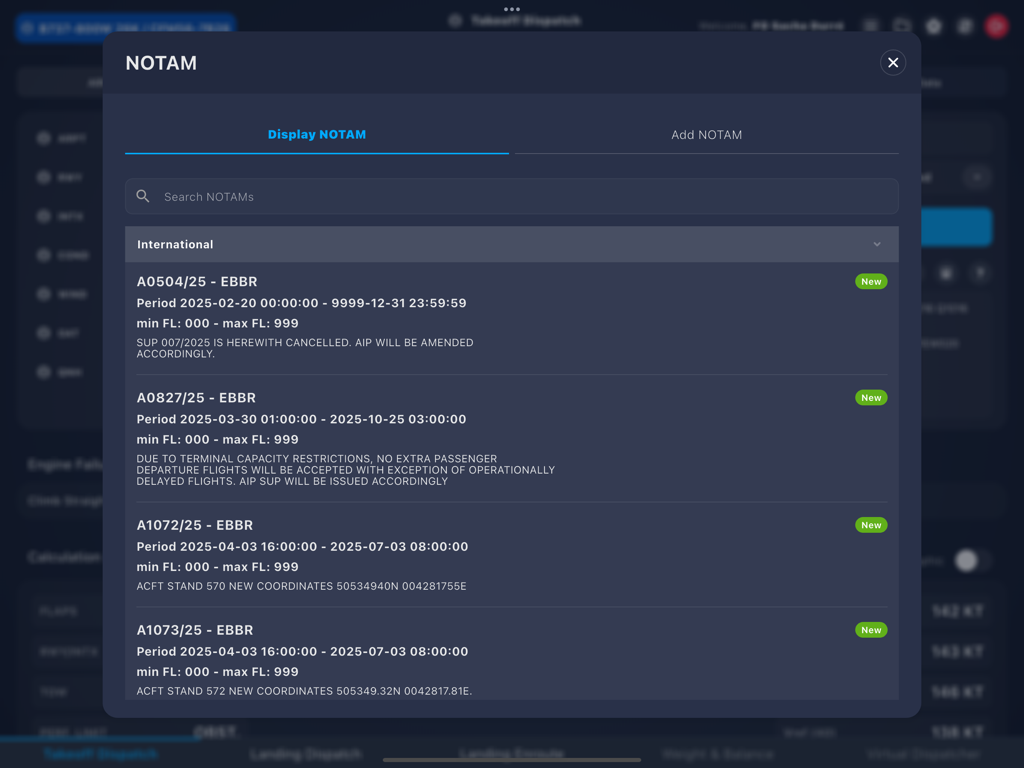Click the New badge on NOTAM A0504/25
Screen dimensions: 1024x768
pos(870,281)
